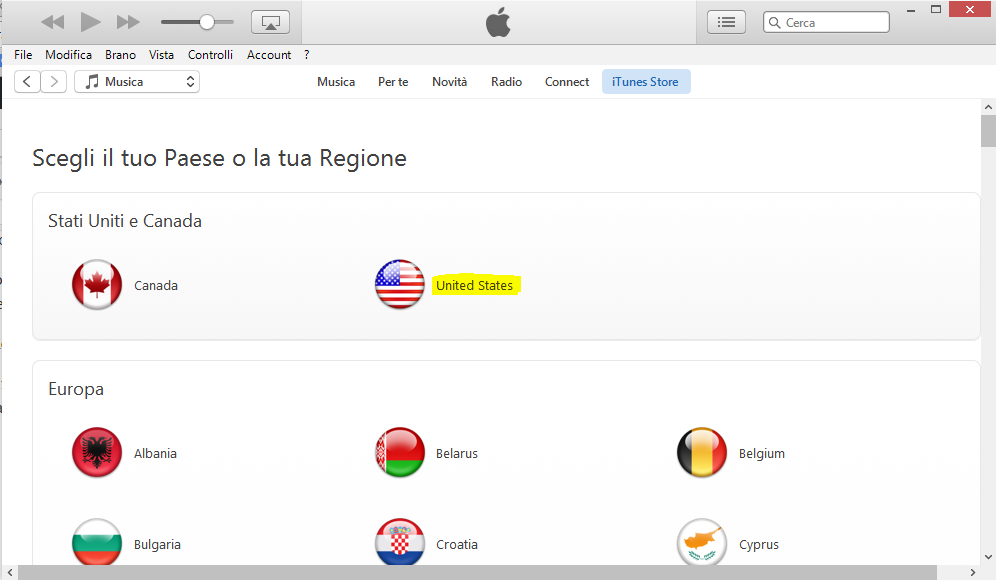Switch to the Per te tab
Image resolution: width=996 pixels, height=580 pixels.
pyautogui.click(x=393, y=82)
